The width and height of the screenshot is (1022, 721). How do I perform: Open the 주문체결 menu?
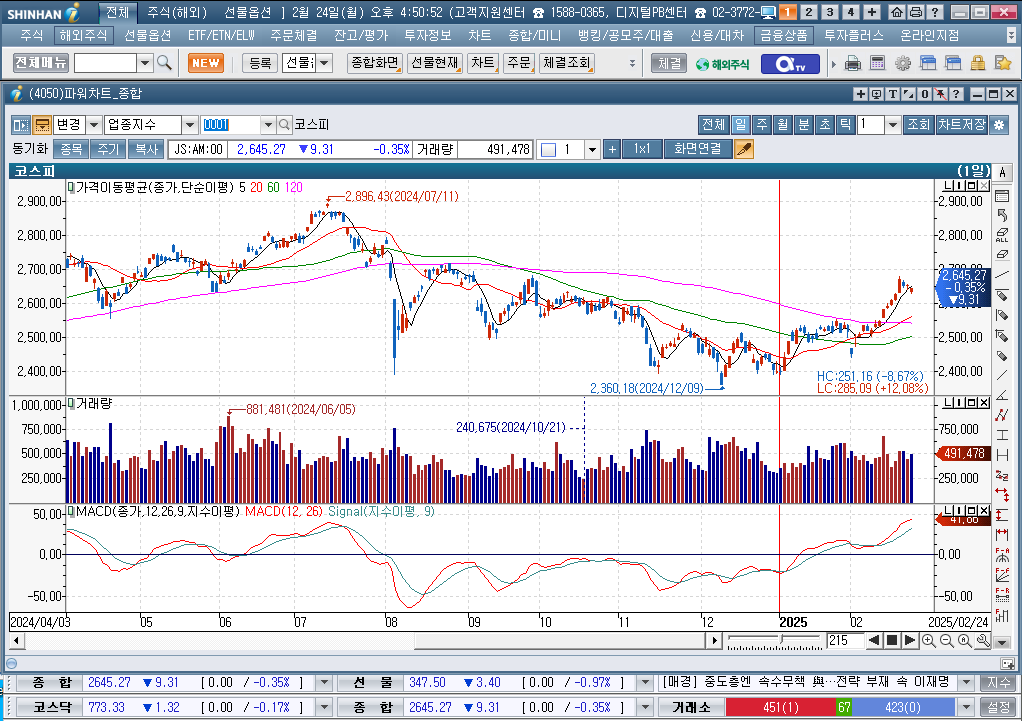pyautogui.click(x=294, y=35)
